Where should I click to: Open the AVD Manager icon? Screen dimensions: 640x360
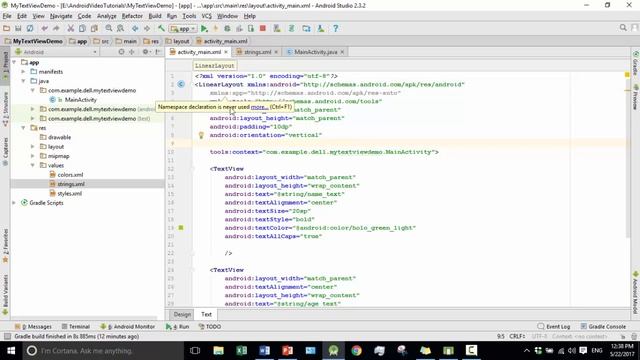point(277,29)
